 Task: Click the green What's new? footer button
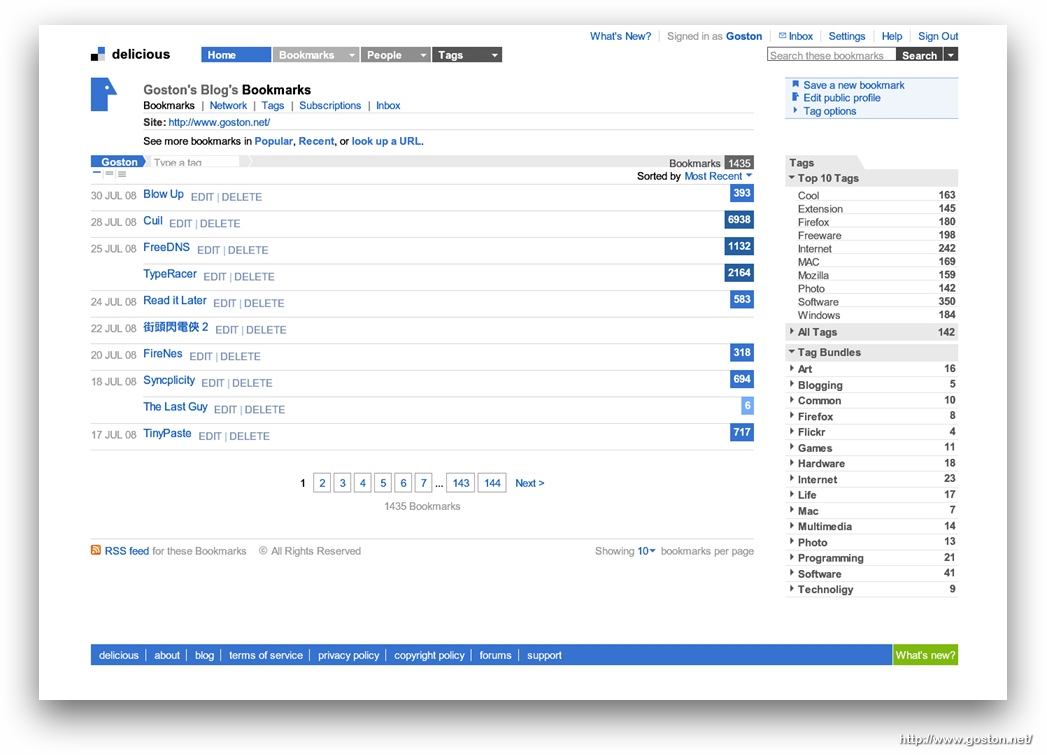tap(925, 655)
